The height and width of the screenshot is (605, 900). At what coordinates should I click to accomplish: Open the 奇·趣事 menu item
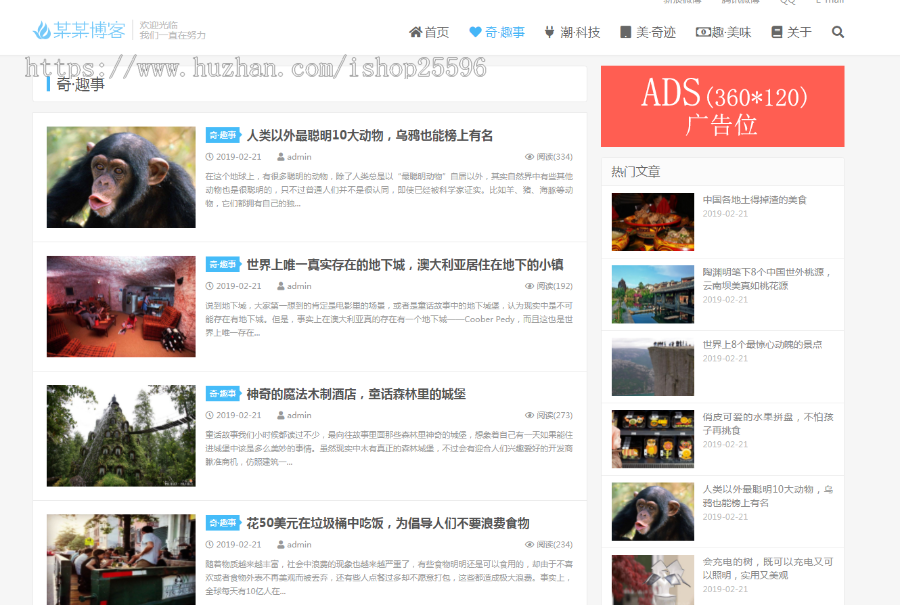click(x=497, y=32)
